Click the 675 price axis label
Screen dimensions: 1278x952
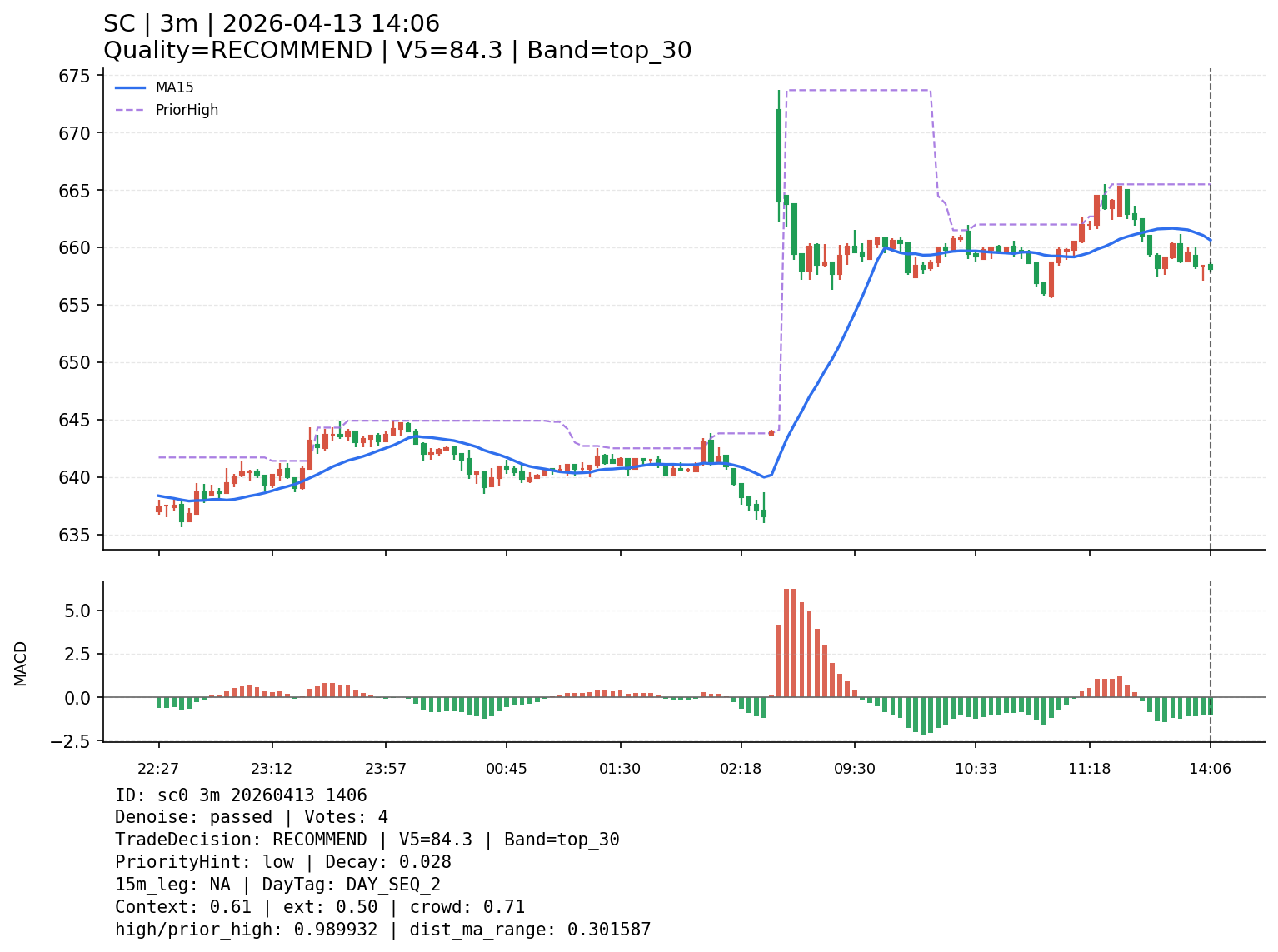click(74, 76)
